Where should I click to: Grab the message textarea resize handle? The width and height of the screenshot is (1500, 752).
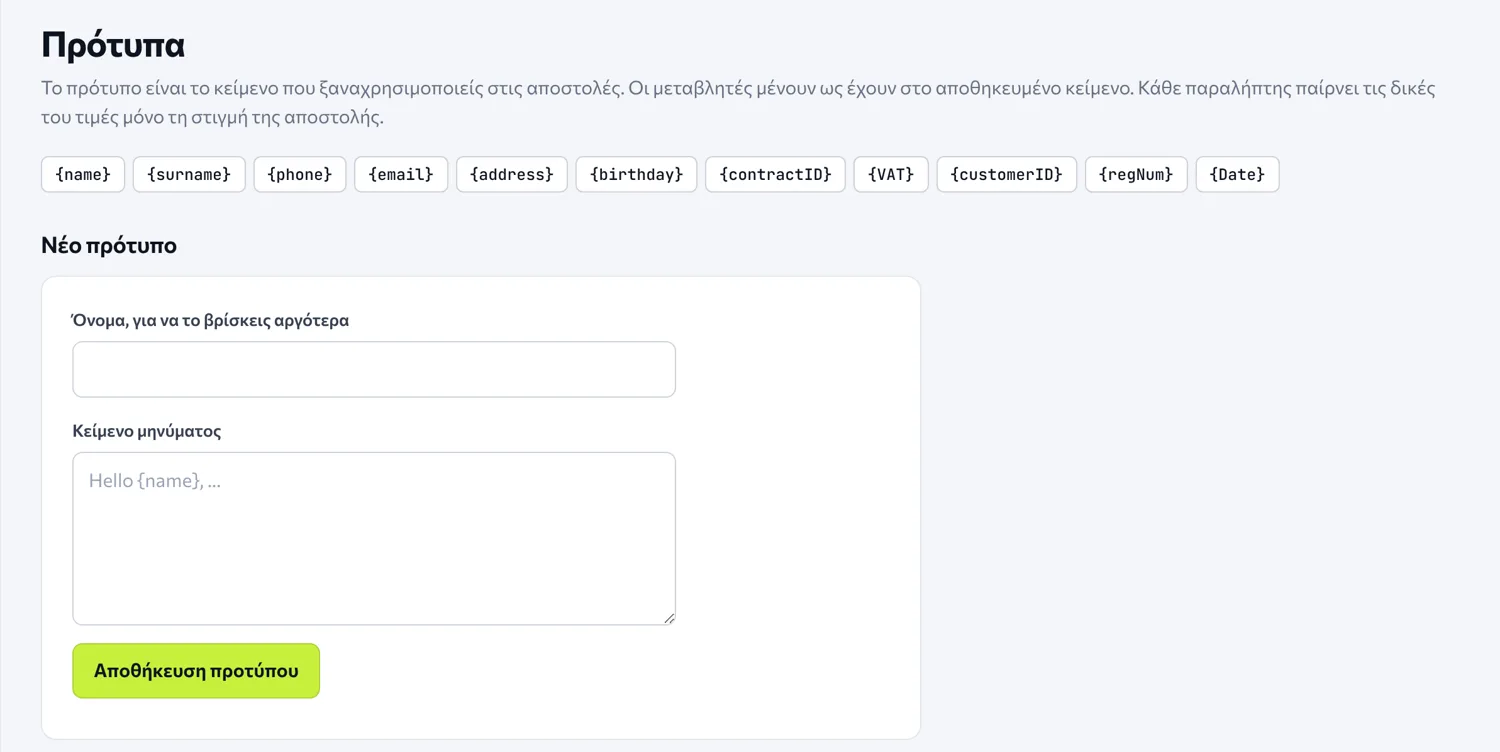pos(668,617)
